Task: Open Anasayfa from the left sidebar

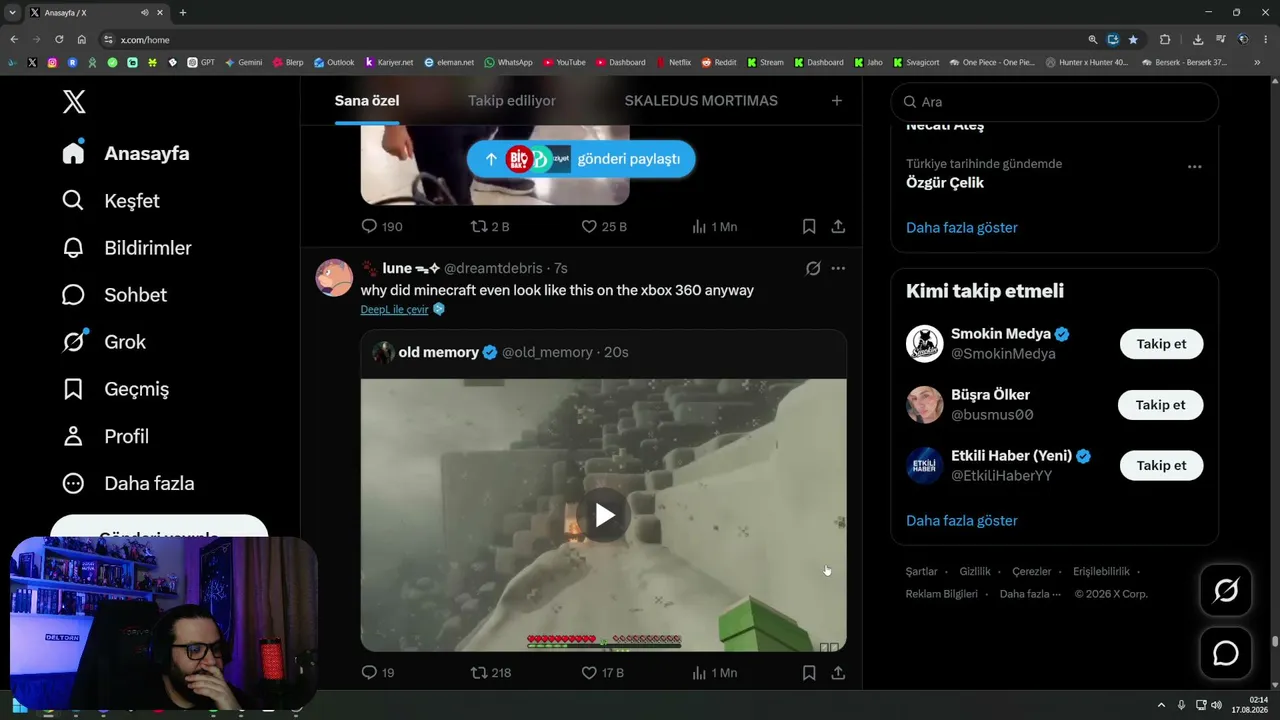Action: pyautogui.click(x=126, y=153)
